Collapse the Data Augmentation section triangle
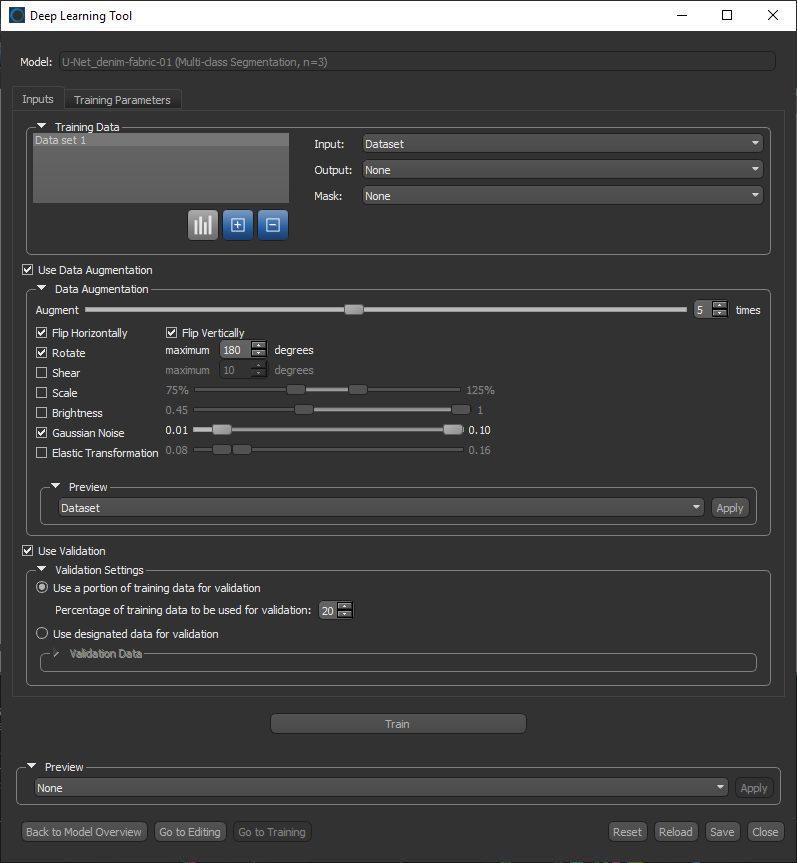This screenshot has width=797, height=863. click(x=42, y=289)
